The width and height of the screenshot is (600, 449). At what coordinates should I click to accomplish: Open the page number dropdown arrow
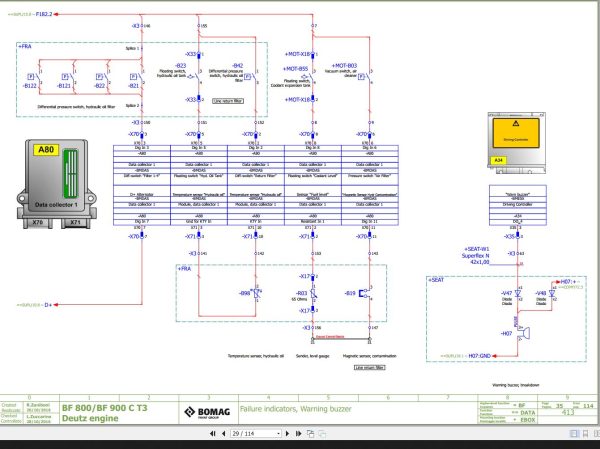point(279,434)
